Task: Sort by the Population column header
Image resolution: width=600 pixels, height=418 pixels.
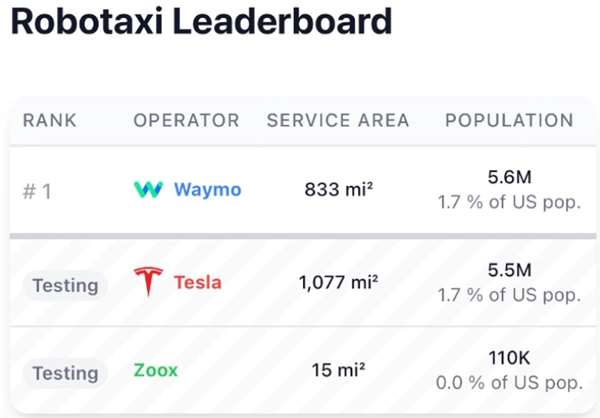Action: click(x=509, y=121)
